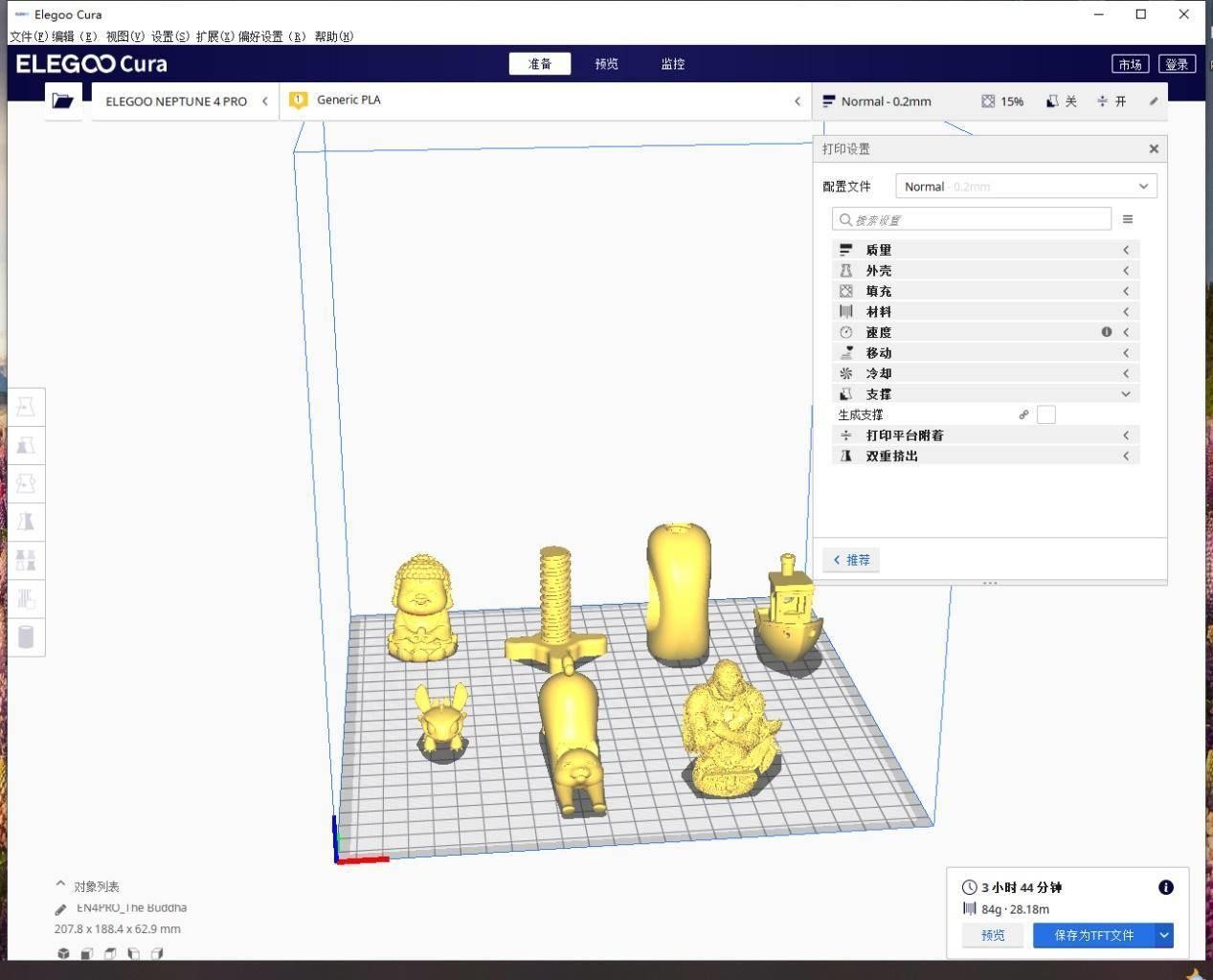1213x980 pixels.
Task: Click the 搜索设置 search field
Action: click(x=972, y=219)
